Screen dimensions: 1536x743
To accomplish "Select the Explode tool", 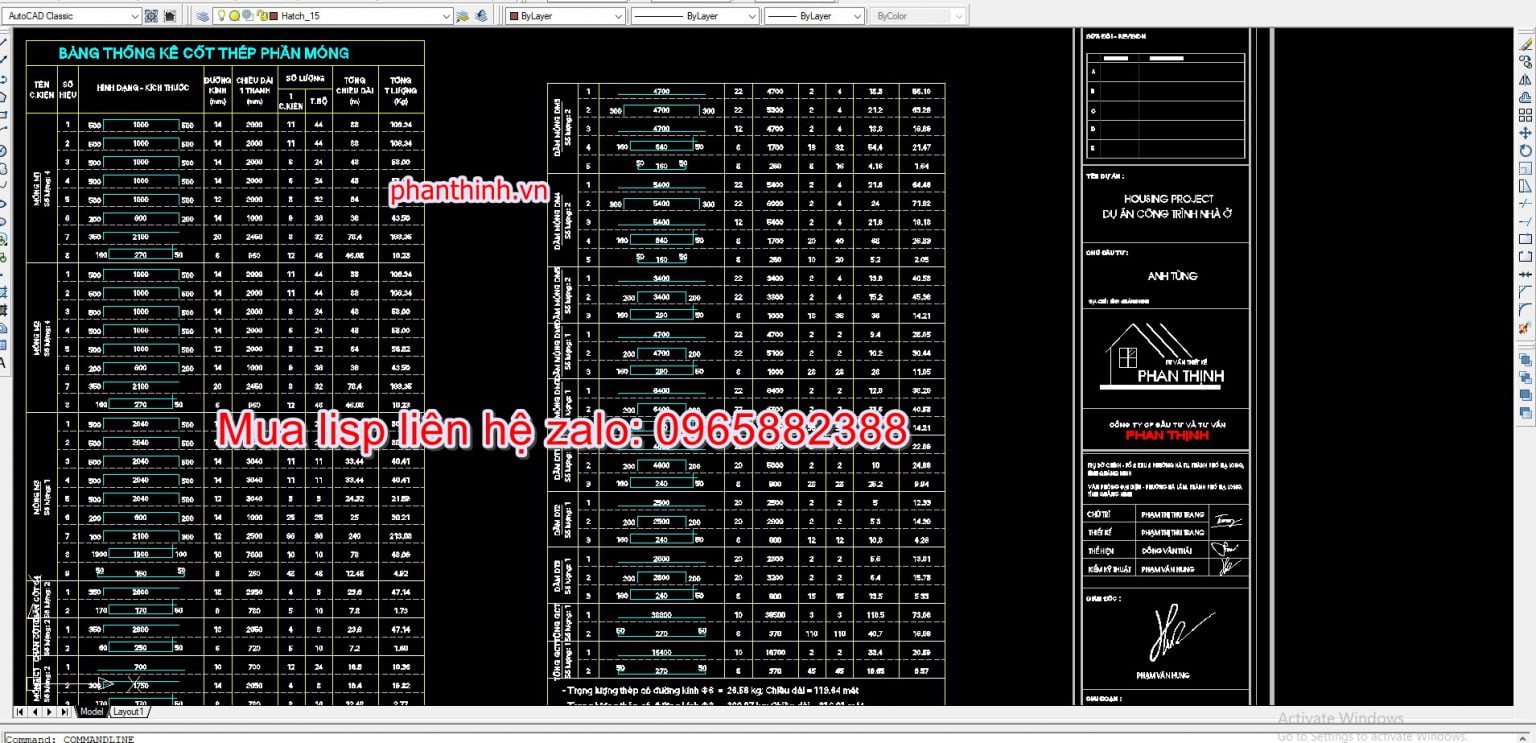I will [1525, 327].
